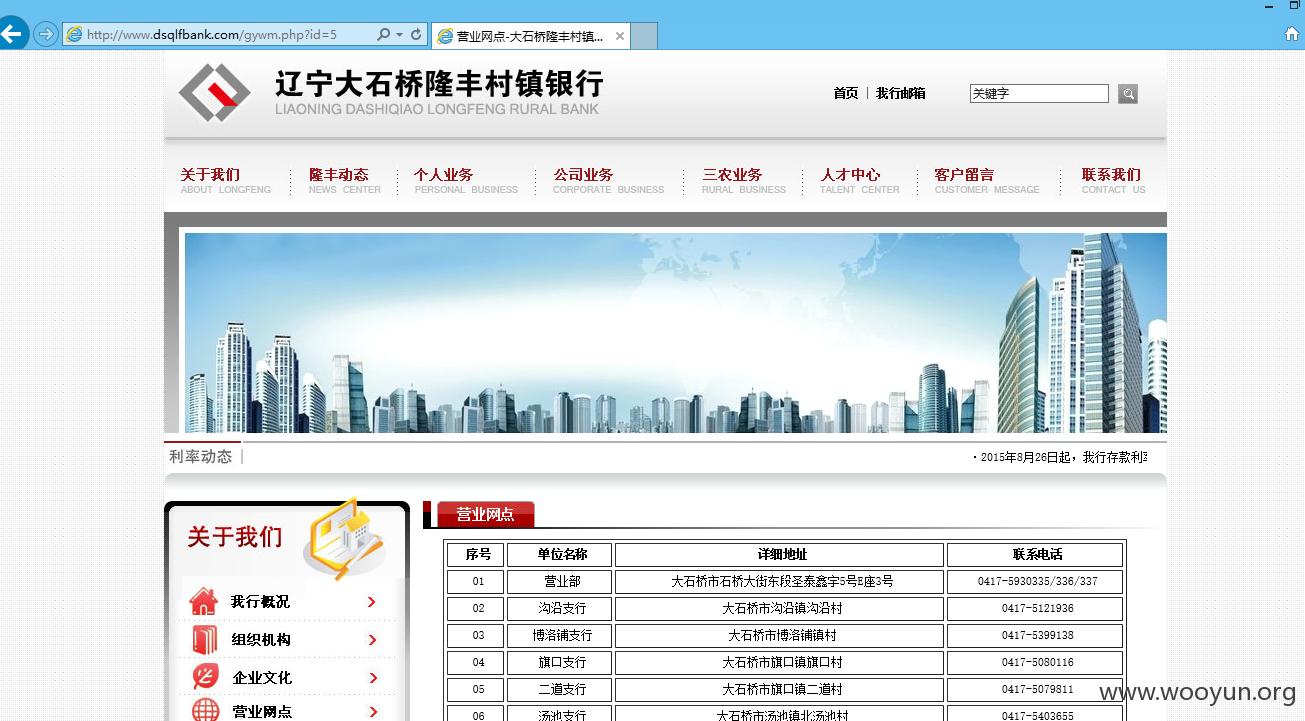Click the site search magnifier button
1305x721 pixels.
point(1128,94)
